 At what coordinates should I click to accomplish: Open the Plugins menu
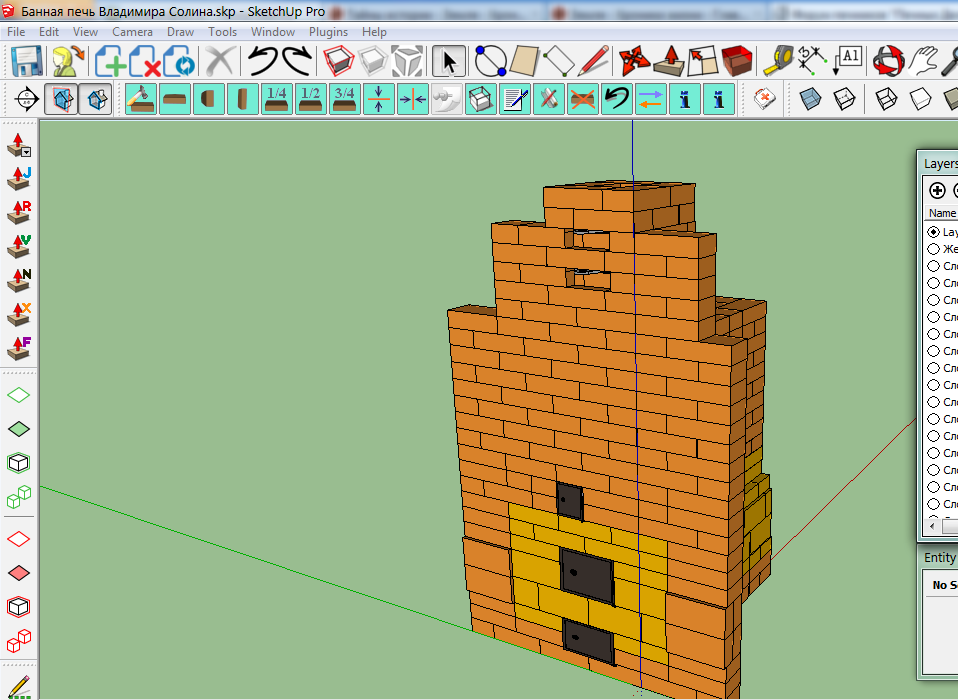point(328,32)
